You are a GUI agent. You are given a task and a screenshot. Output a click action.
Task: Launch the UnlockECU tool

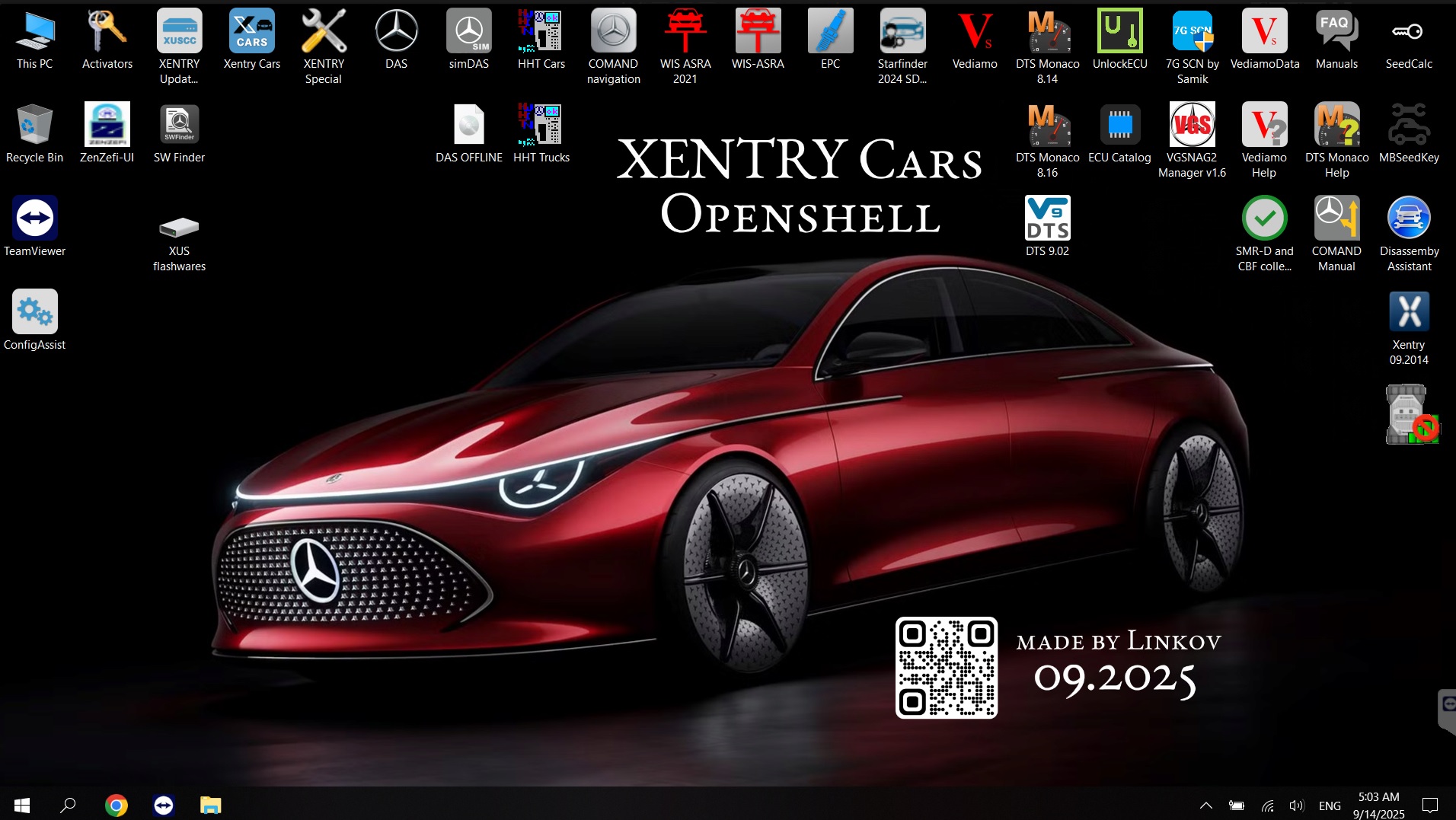point(1119,30)
